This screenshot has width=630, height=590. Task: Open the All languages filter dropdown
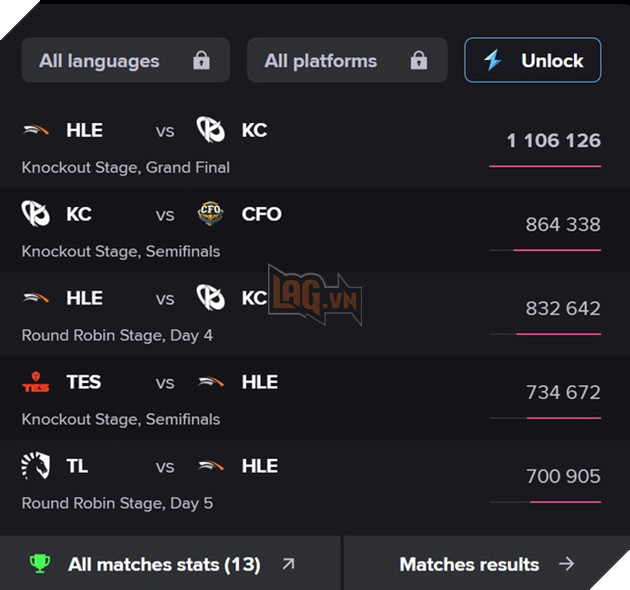[125, 61]
